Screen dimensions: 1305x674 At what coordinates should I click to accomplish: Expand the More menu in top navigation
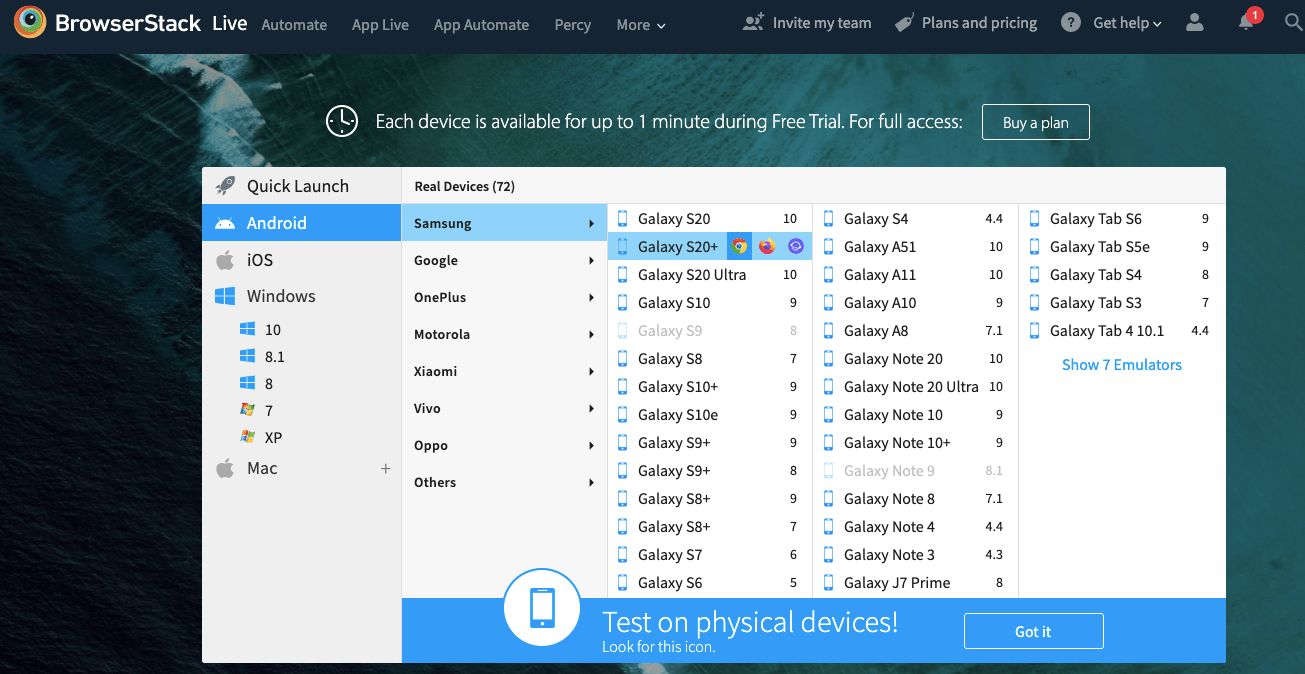[639, 24]
